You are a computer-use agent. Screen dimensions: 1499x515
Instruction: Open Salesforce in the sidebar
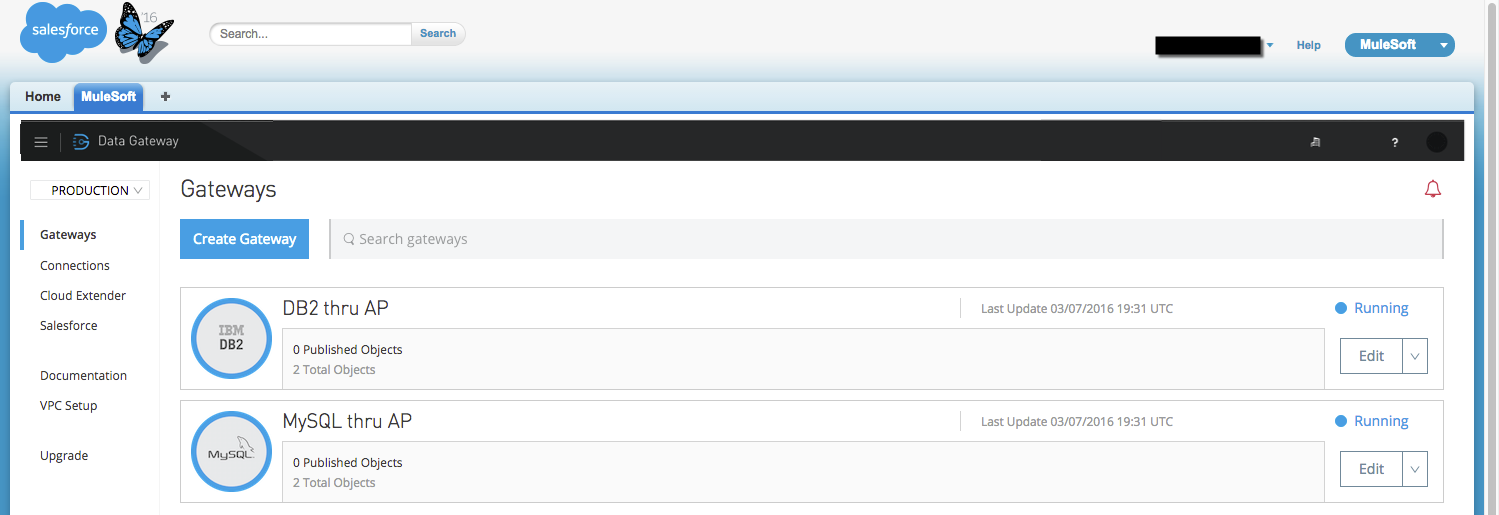[69, 325]
